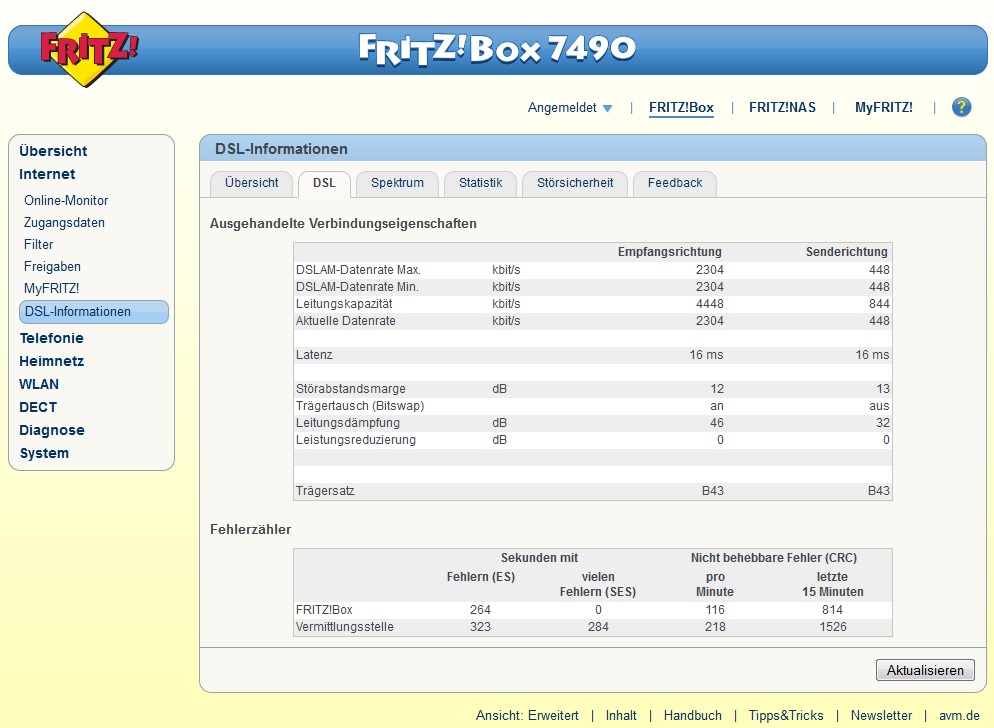Click the 844 upstream capacity value

pos(879,304)
